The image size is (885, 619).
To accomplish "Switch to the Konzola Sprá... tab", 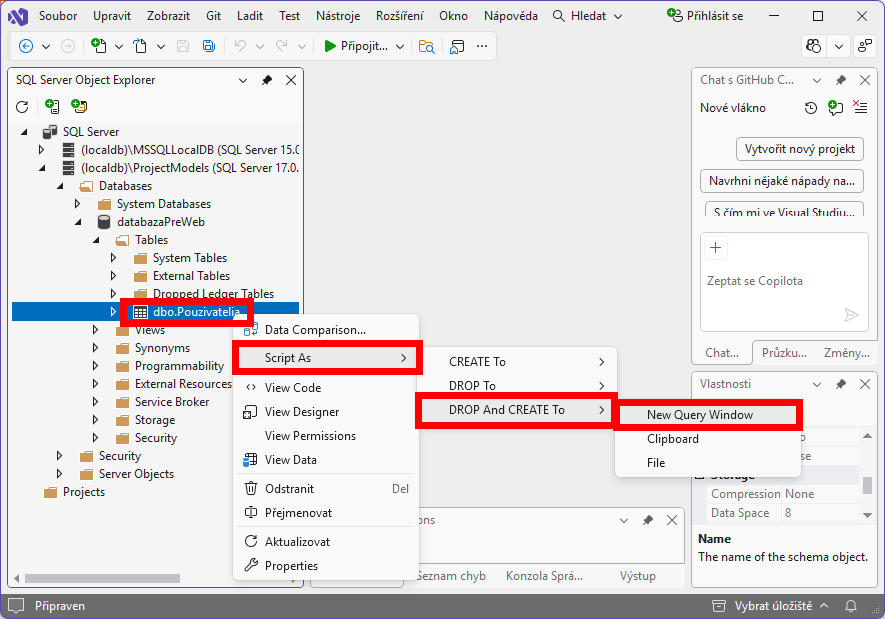I will pyautogui.click(x=544, y=576).
